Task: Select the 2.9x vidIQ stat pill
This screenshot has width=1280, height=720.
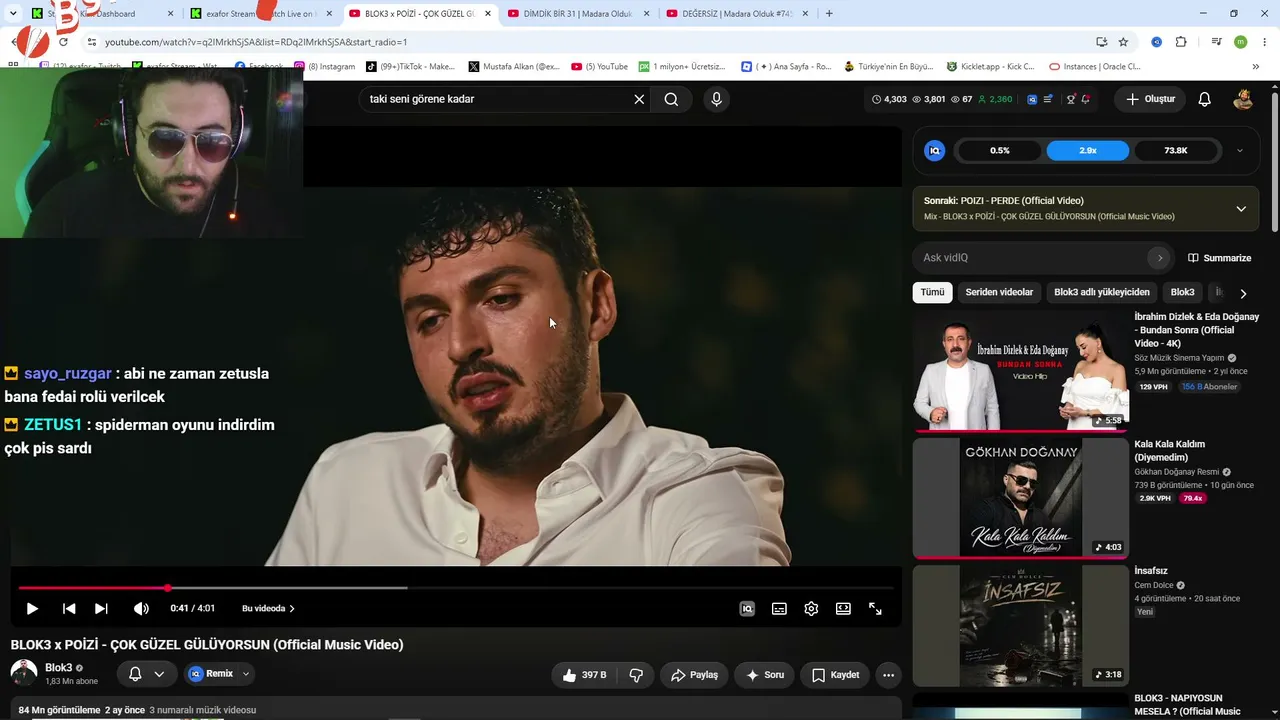Action: pyautogui.click(x=1088, y=151)
